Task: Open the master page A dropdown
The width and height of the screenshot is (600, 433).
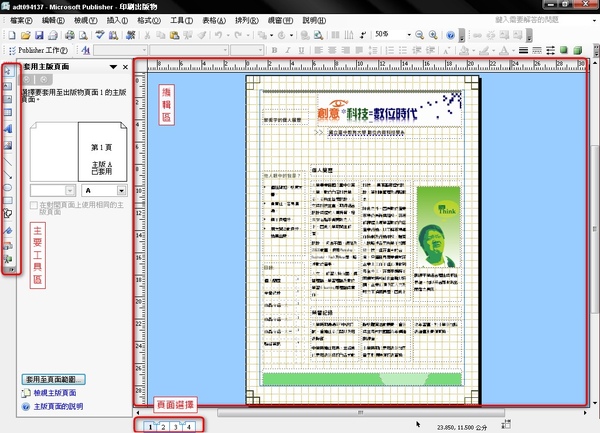Action: point(121,190)
